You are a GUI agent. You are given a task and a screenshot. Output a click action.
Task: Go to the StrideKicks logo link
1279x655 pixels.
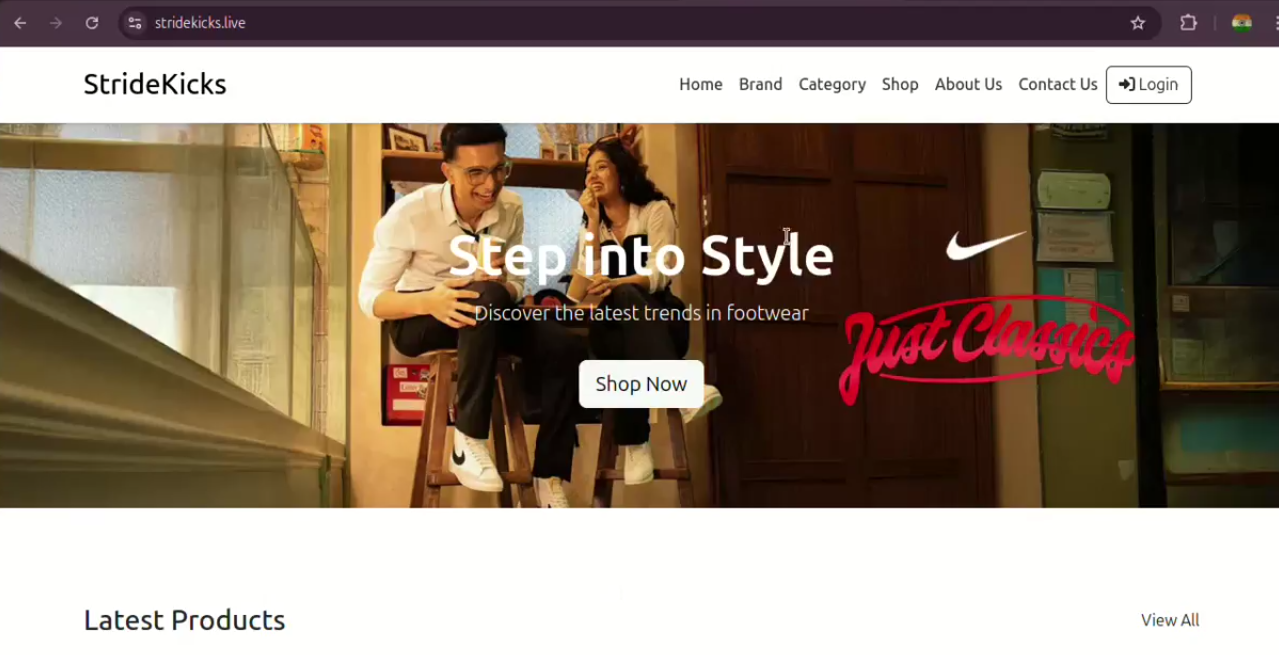155,84
